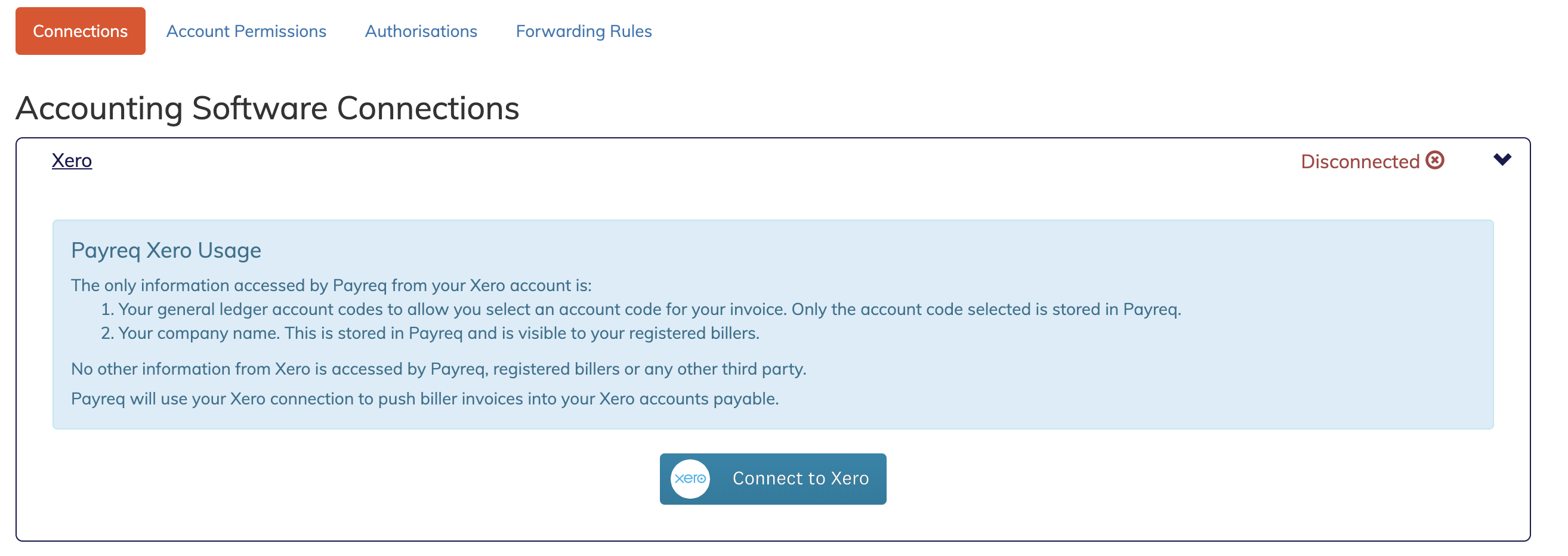
Task: Click the error icon beside the Xero status
Action: [x=1436, y=160]
